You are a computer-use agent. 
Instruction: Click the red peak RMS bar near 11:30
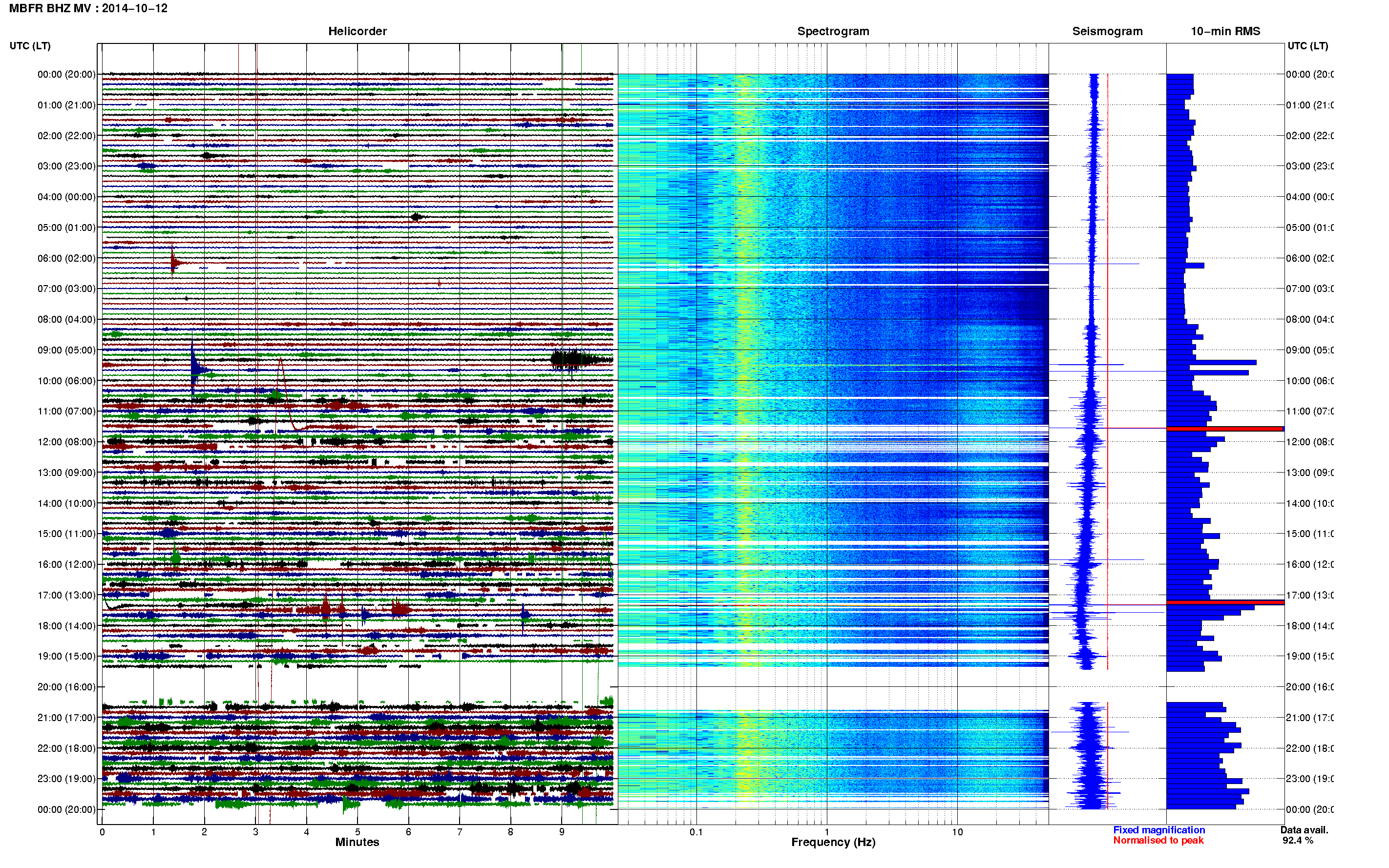coord(1225,429)
